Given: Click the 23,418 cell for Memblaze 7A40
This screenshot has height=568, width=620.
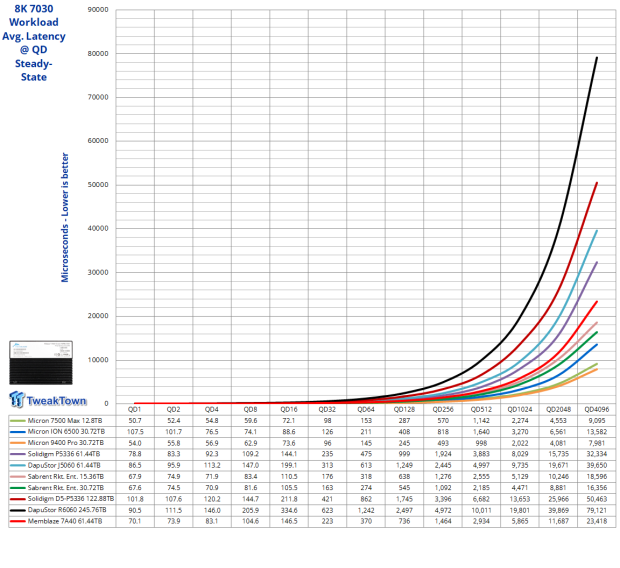Looking at the screenshot, I should 597,521.
